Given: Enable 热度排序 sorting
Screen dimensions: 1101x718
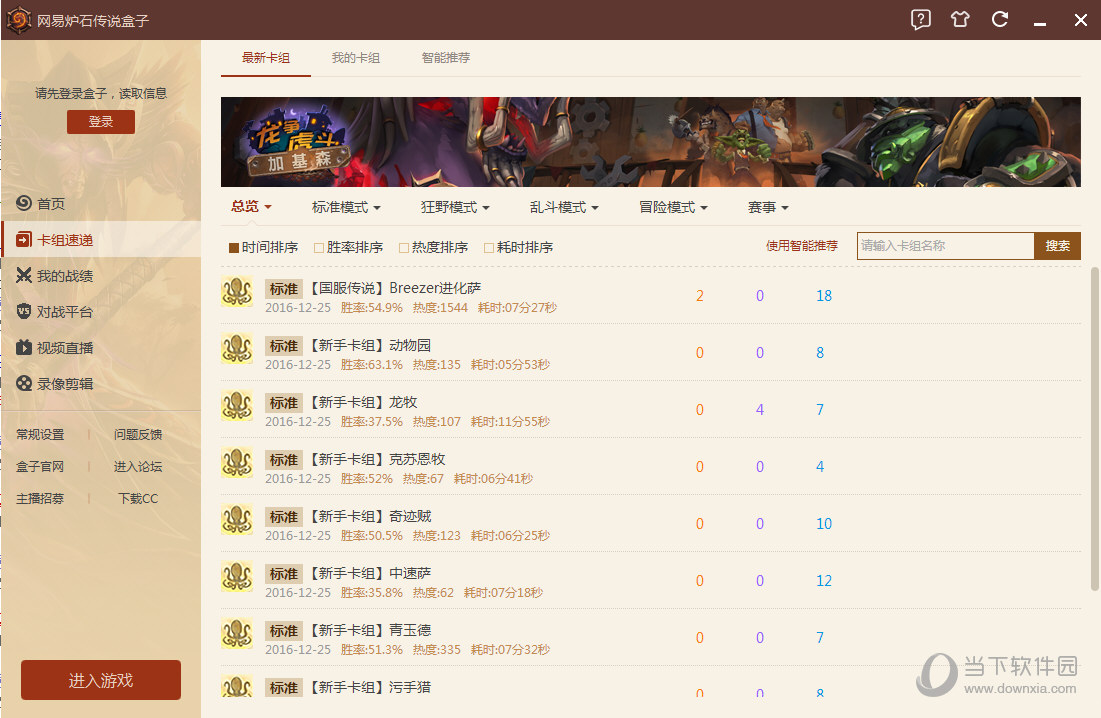Looking at the screenshot, I should (434, 247).
